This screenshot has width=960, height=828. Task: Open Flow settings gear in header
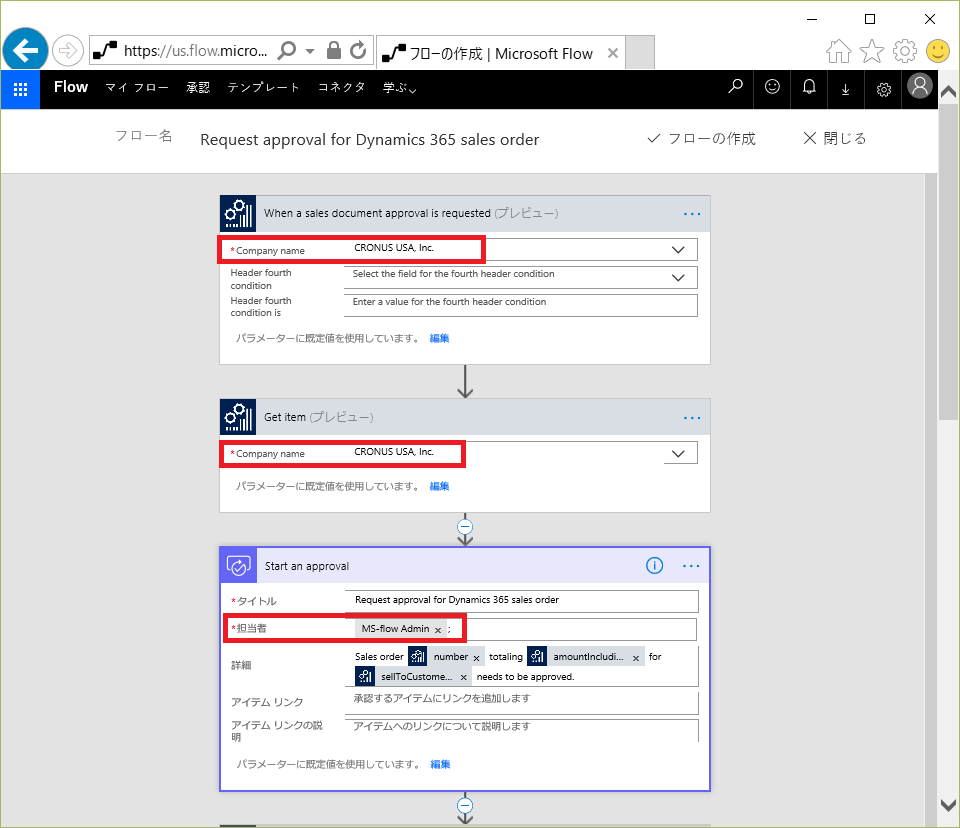pyautogui.click(x=883, y=89)
